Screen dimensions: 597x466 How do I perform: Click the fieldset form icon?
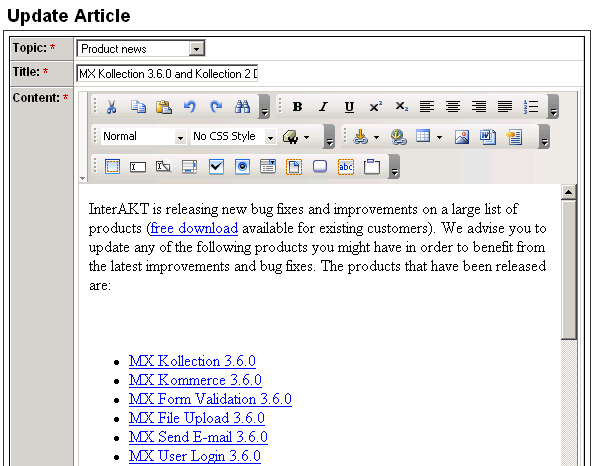372,167
